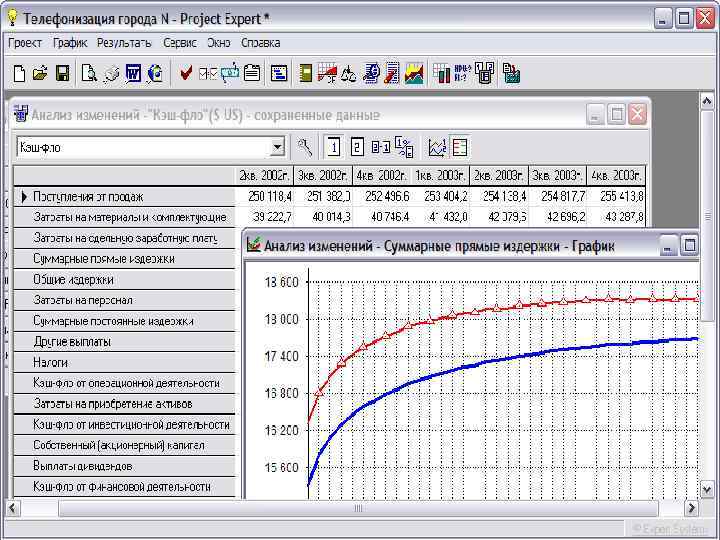Click cell value 250 118,4
Image resolution: width=720 pixels, height=540 pixels.
point(270,197)
